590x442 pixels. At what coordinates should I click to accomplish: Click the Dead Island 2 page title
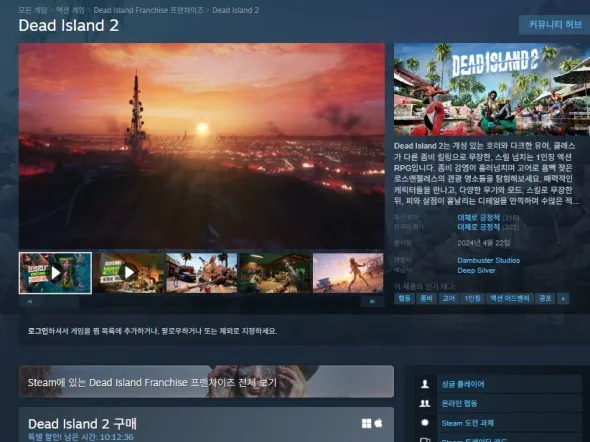pyautogui.click(x=68, y=26)
